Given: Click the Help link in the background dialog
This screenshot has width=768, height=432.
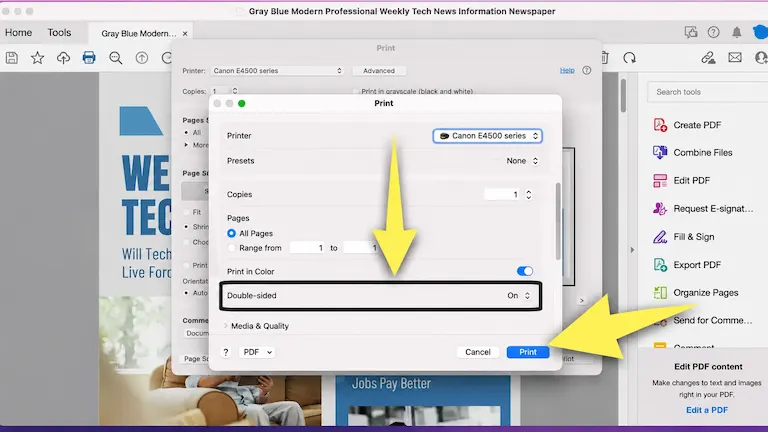Looking at the screenshot, I should coord(567,71).
